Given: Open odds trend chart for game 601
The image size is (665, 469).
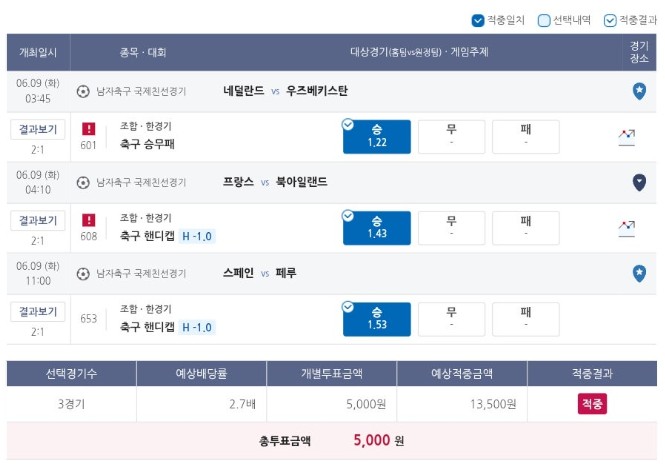Looking at the screenshot, I should click(626, 137).
